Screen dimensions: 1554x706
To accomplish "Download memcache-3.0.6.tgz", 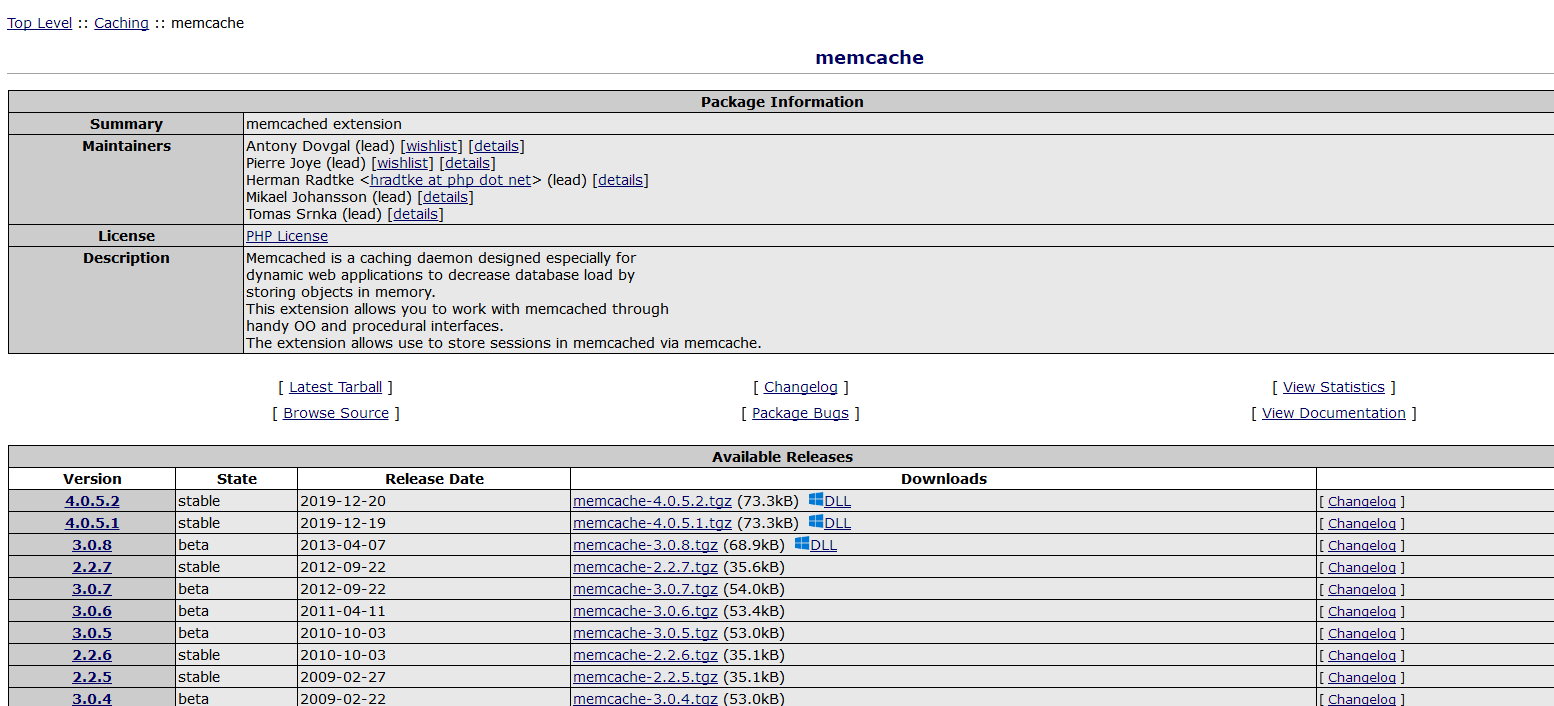I will pos(645,611).
